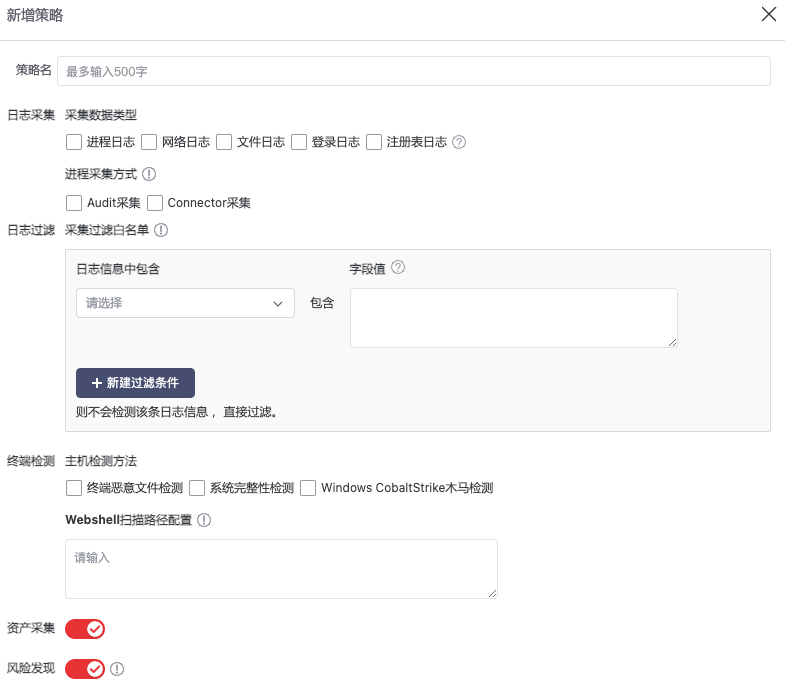
Task: Open the 日志信息中包含 dropdown
Action: coord(185,303)
